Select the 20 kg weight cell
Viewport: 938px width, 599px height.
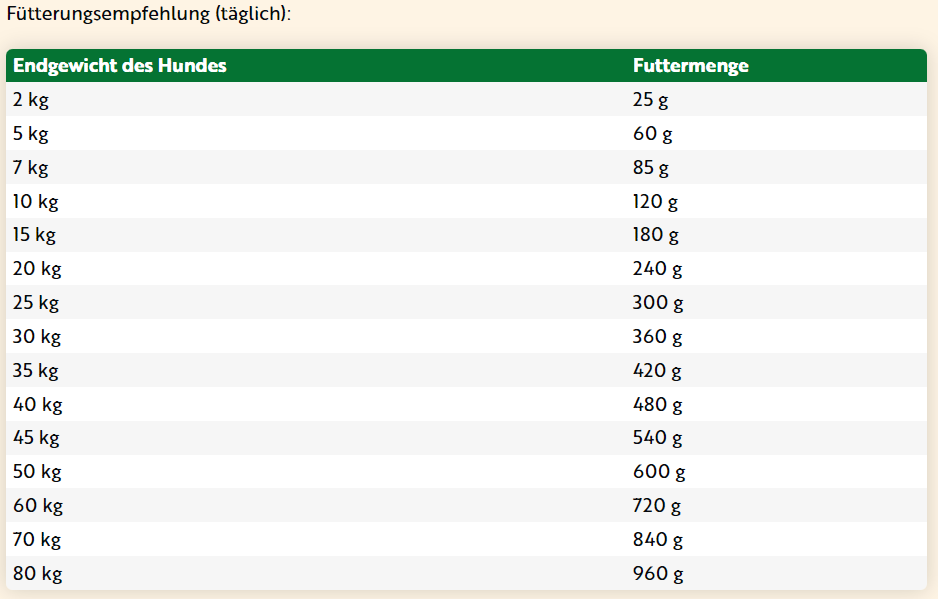tap(37, 269)
